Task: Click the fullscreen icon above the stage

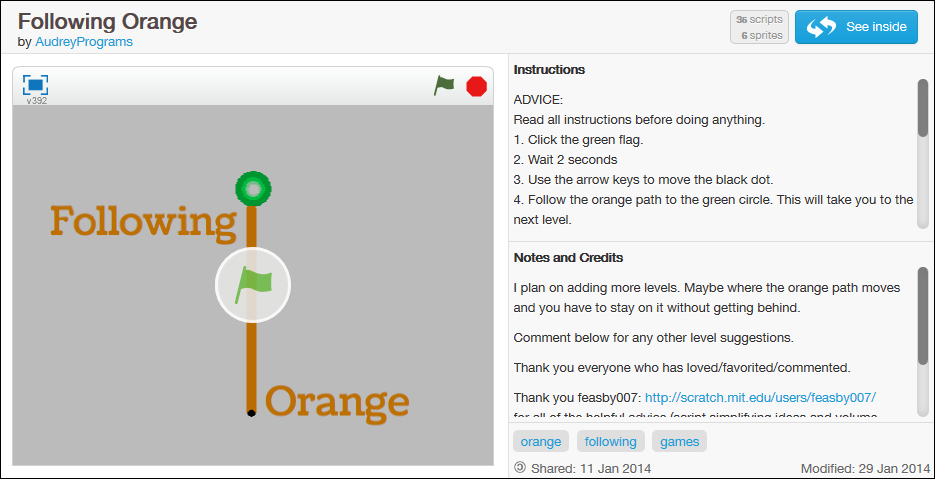Action: coord(35,85)
